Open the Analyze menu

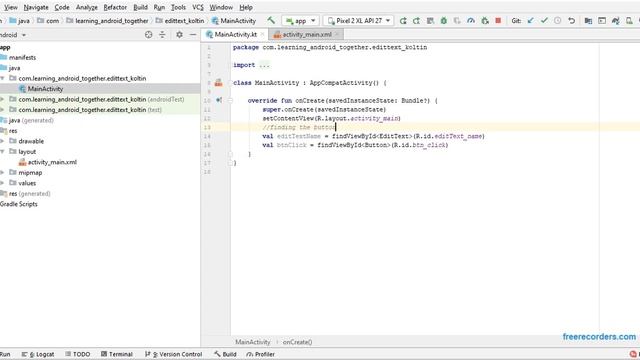[x=87, y=7]
